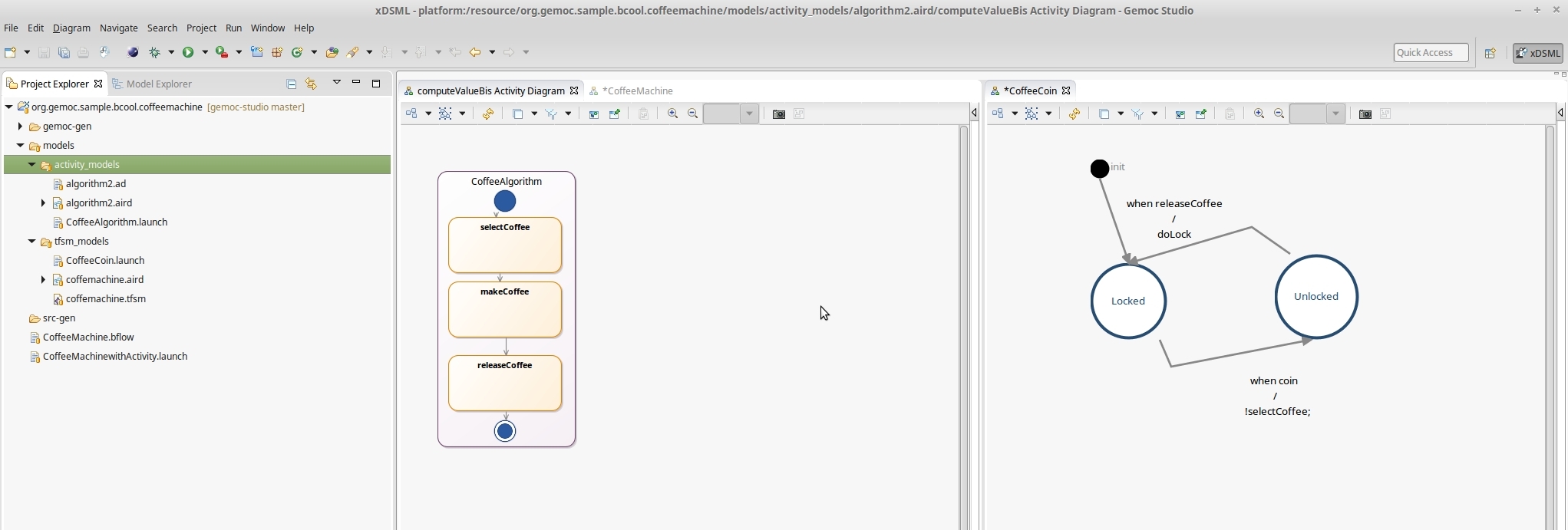Viewport: 1568px width, 530px height.
Task: Open the zoom level combo in CoffeeCoin toolbar
Action: click(1335, 114)
